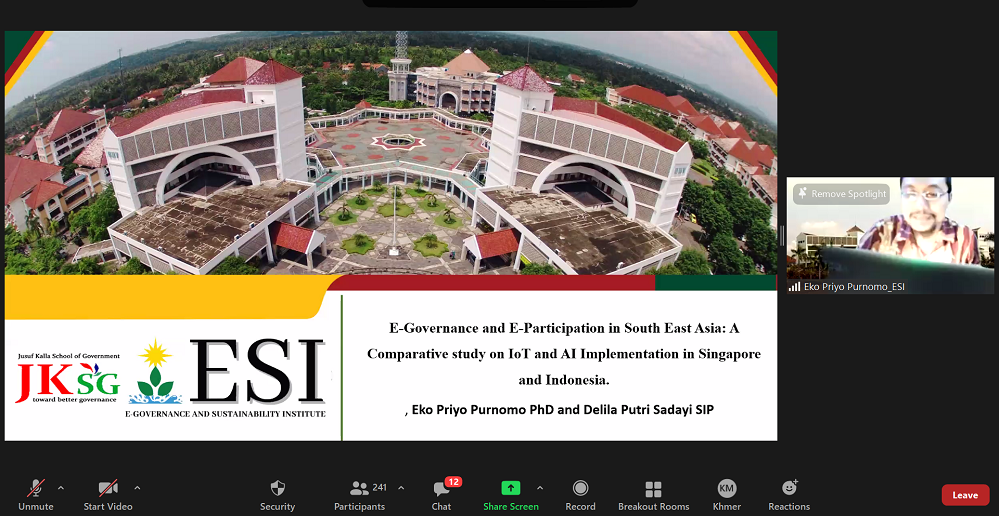The image size is (999, 516).
Task: Click the "E-GOVERNANCE AND SUSTAINABILITY INSTITUTE" caption
Action: tap(226, 413)
